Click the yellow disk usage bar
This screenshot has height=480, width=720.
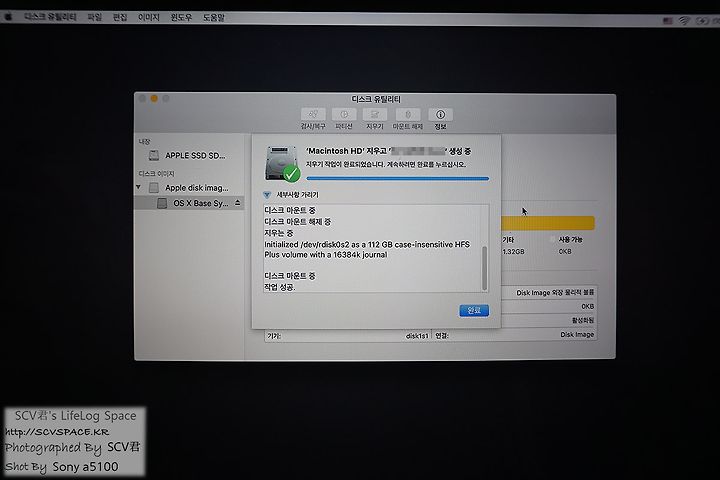(x=547, y=223)
